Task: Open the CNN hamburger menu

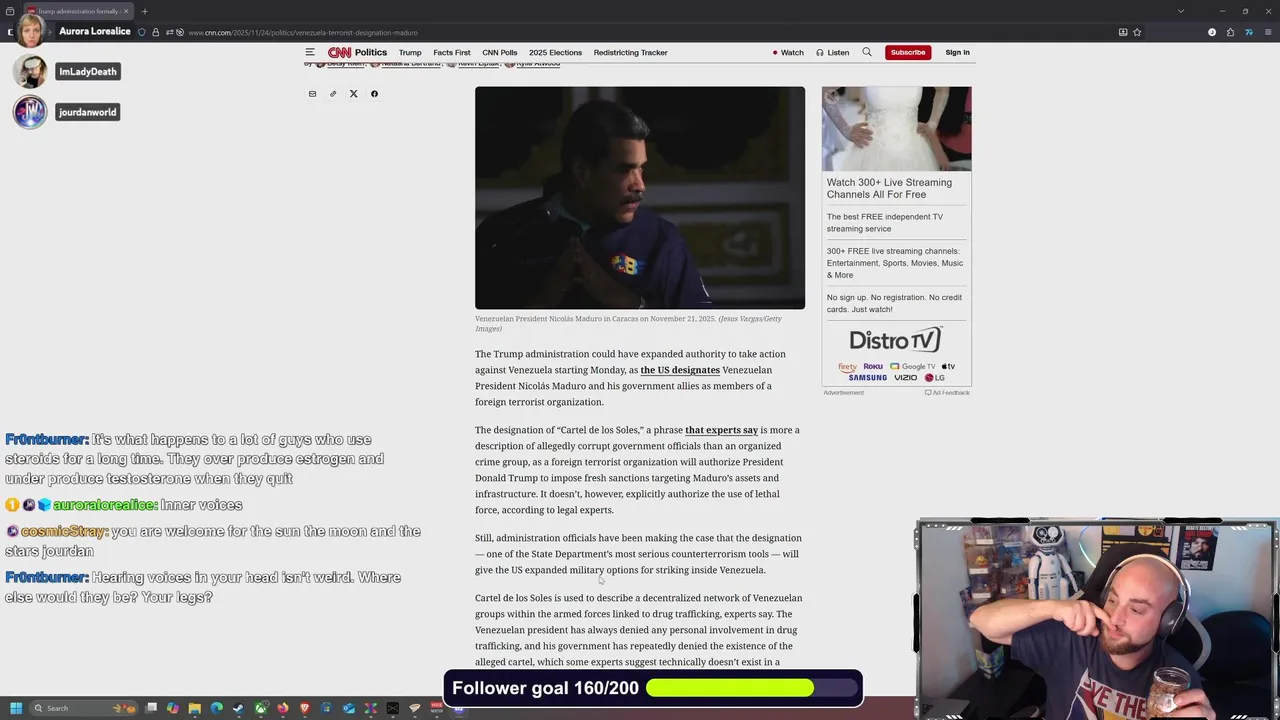Action: point(310,52)
